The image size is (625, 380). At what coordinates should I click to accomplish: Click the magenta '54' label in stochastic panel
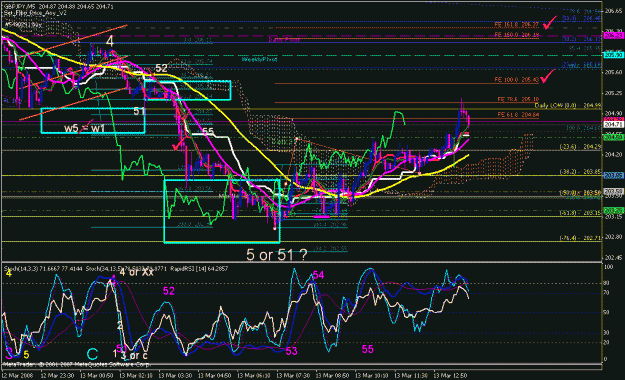318,275
